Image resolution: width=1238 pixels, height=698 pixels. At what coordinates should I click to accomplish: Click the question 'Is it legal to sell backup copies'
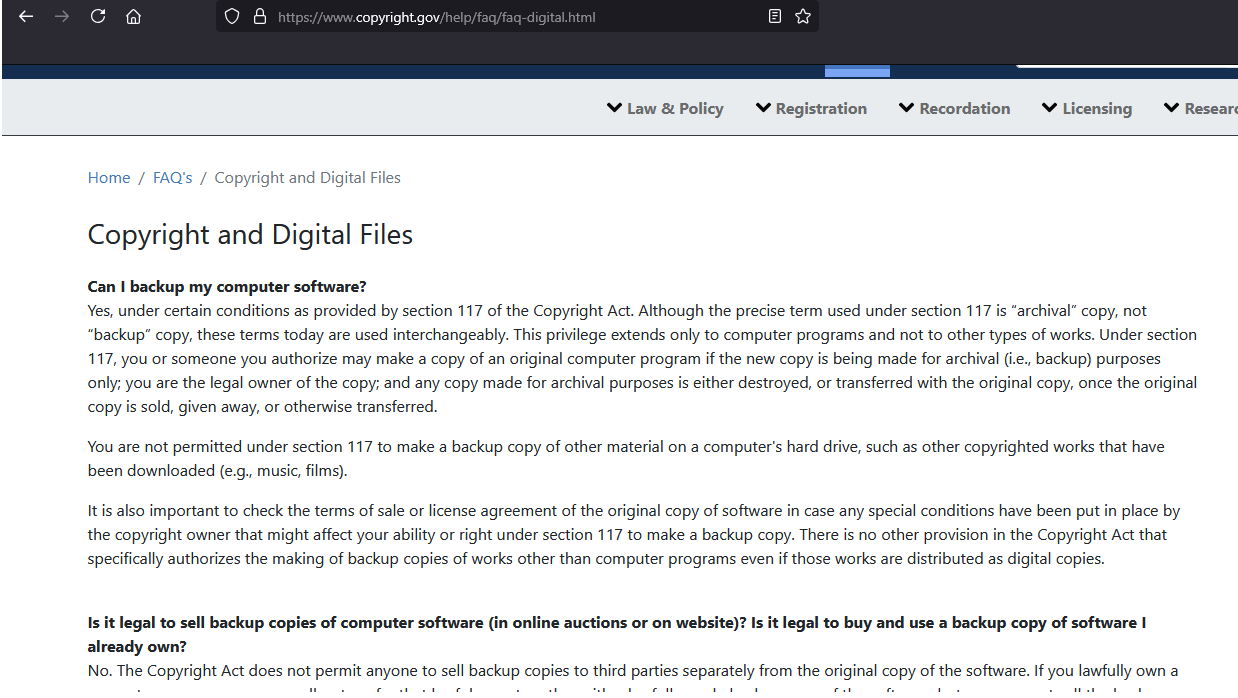tap(617, 634)
